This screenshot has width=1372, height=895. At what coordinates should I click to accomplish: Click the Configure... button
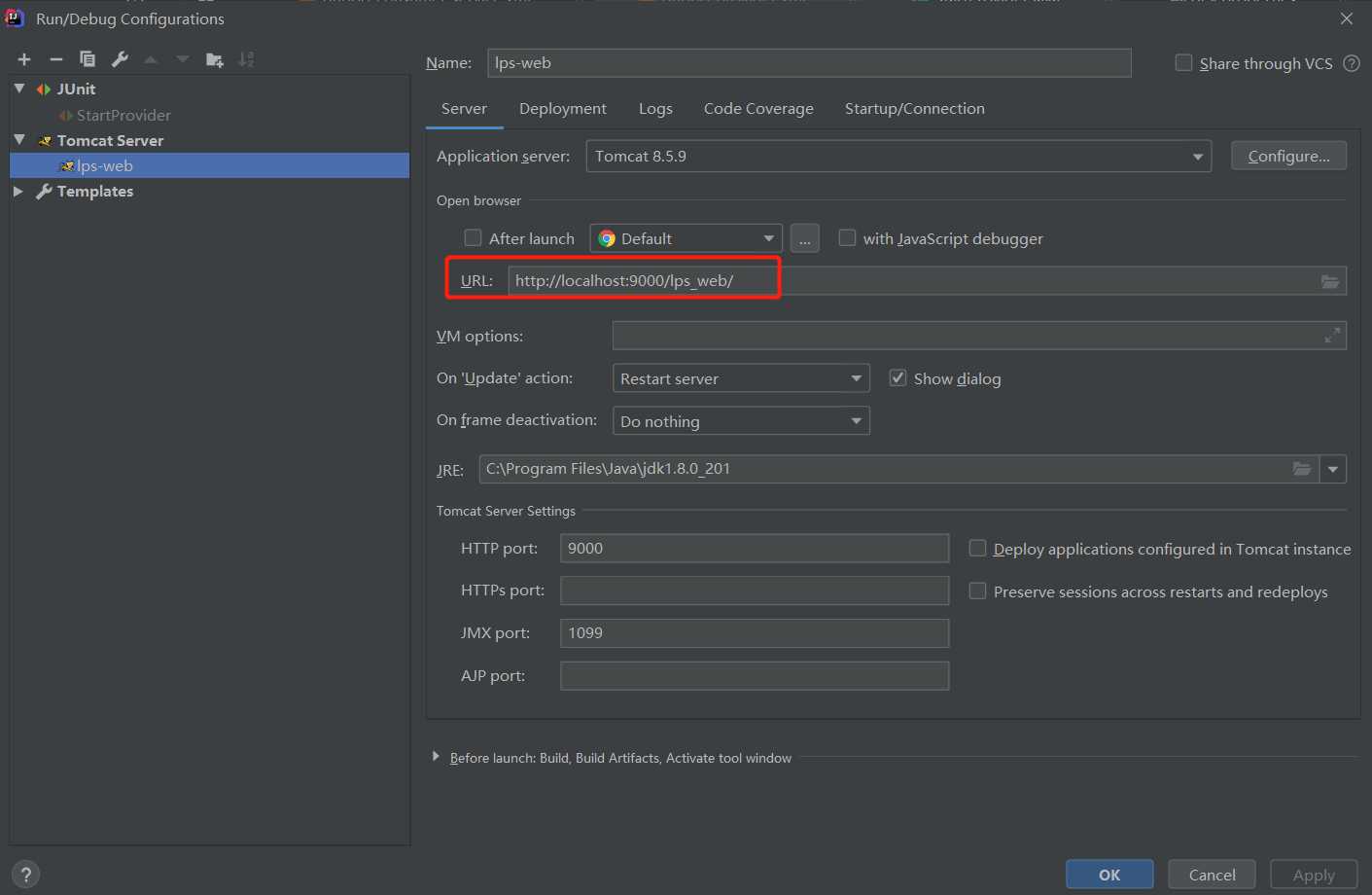click(x=1288, y=156)
